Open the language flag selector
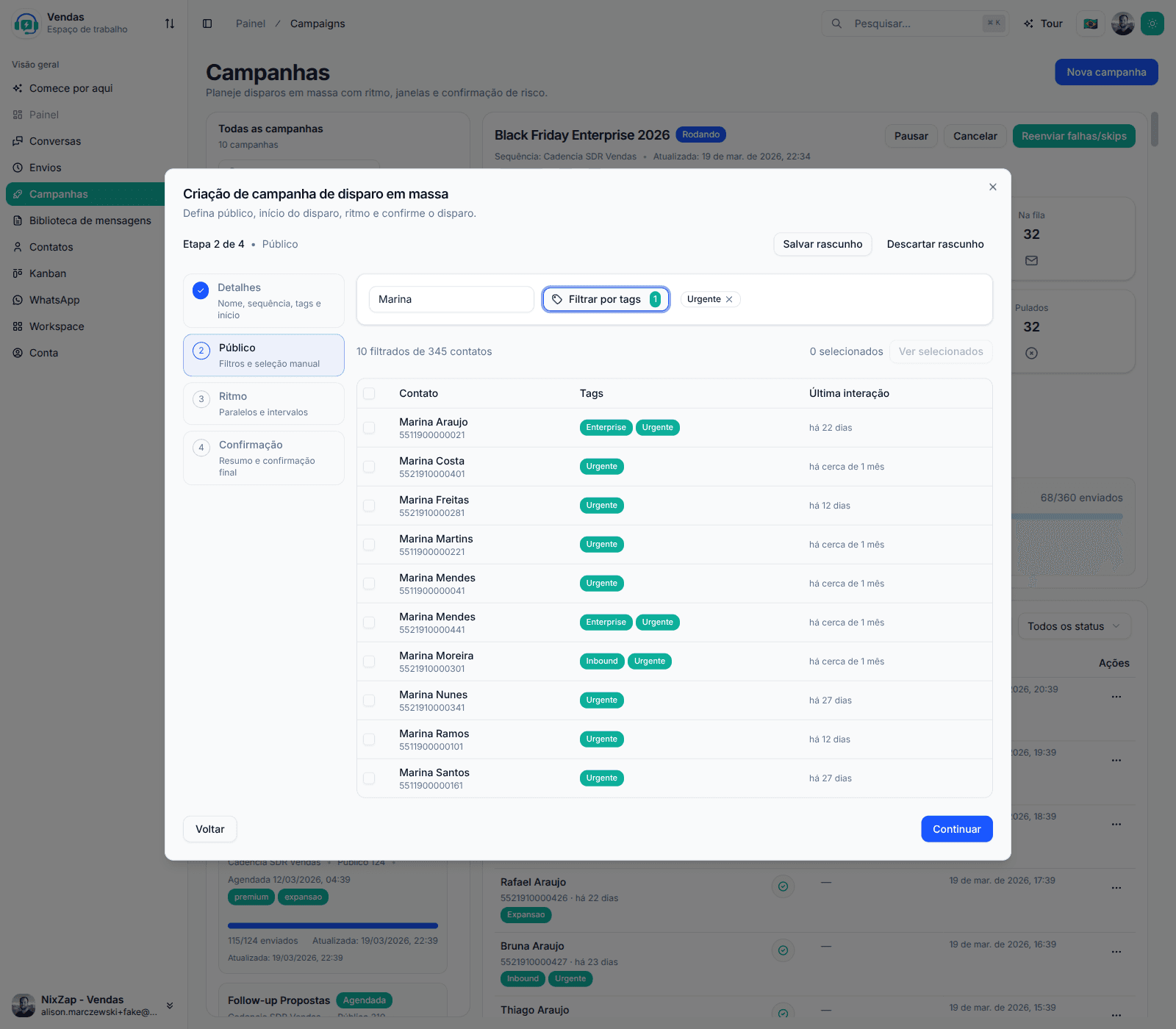The image size is (1176, 1029). pyautogui.click(x=1091, y=24)
